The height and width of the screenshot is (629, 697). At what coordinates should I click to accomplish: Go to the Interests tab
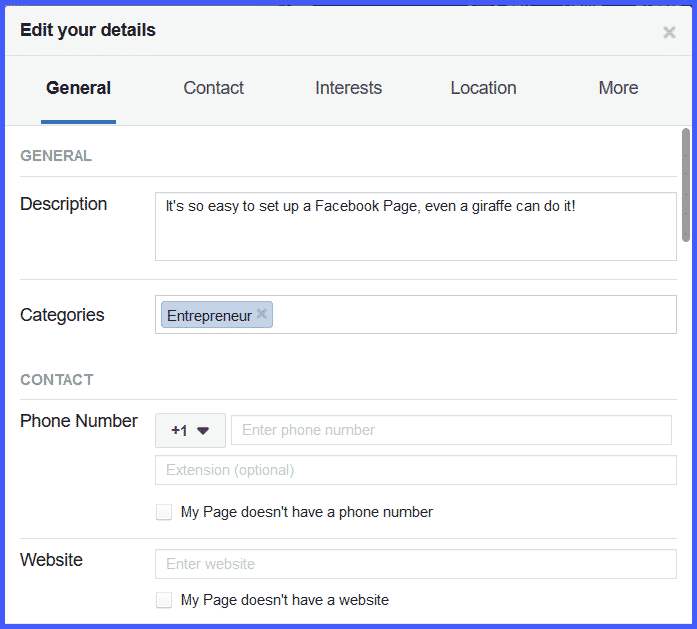click(348, 88)
